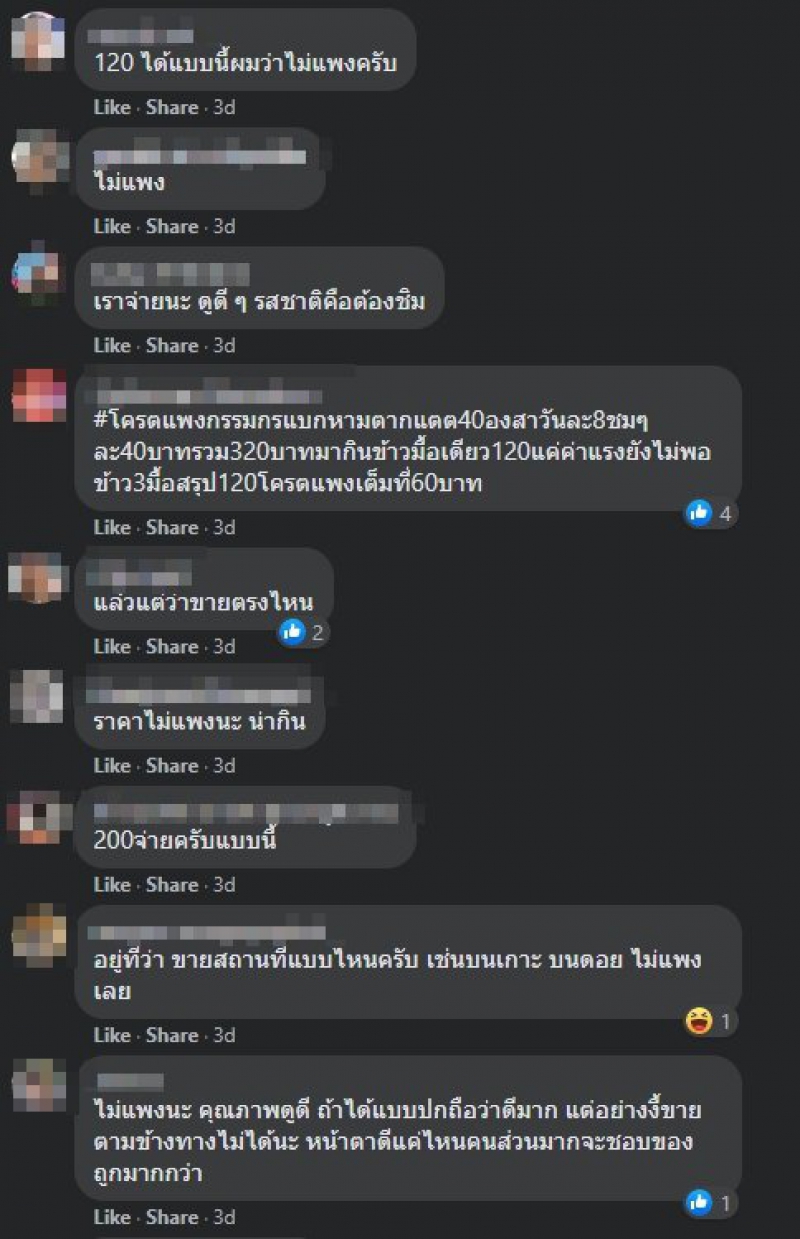Share the comment 'ราคาไม่แพงนะ น่ากิน'
This screenshot has height=1239, width=800.
pos(172,765)
